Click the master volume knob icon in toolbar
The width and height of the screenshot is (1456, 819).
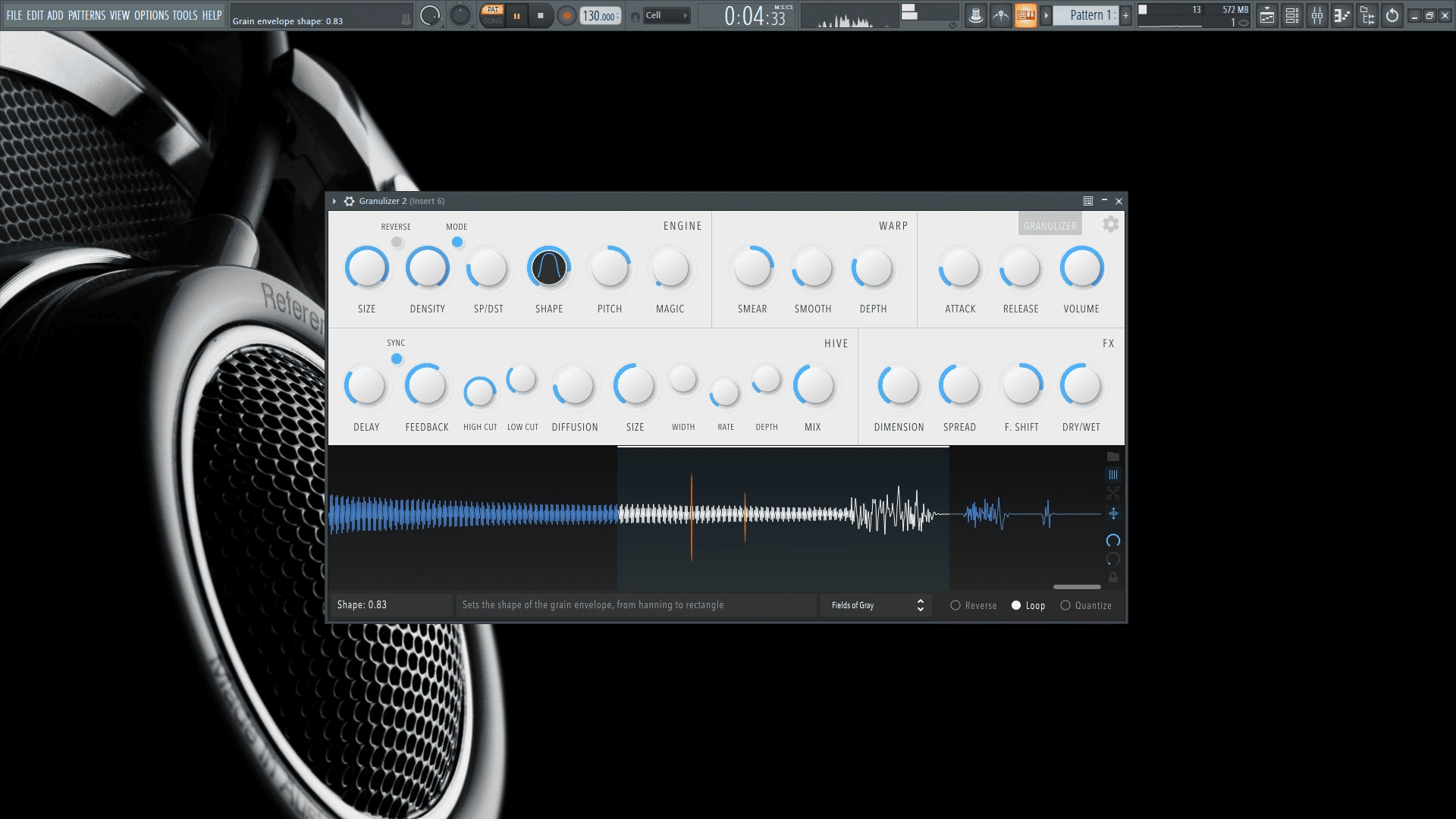point(430,15)
